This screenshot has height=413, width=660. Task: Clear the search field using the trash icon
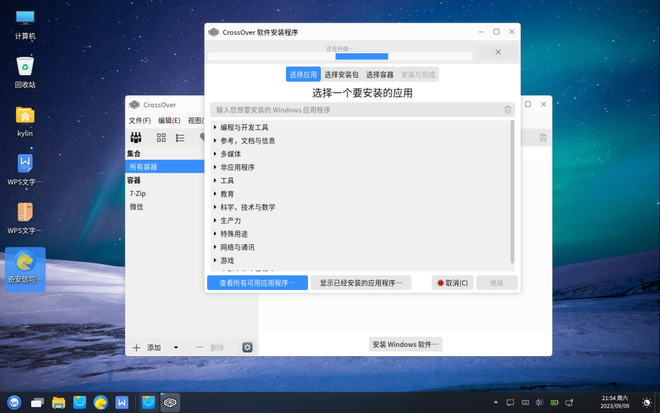(x=507, y=110)
